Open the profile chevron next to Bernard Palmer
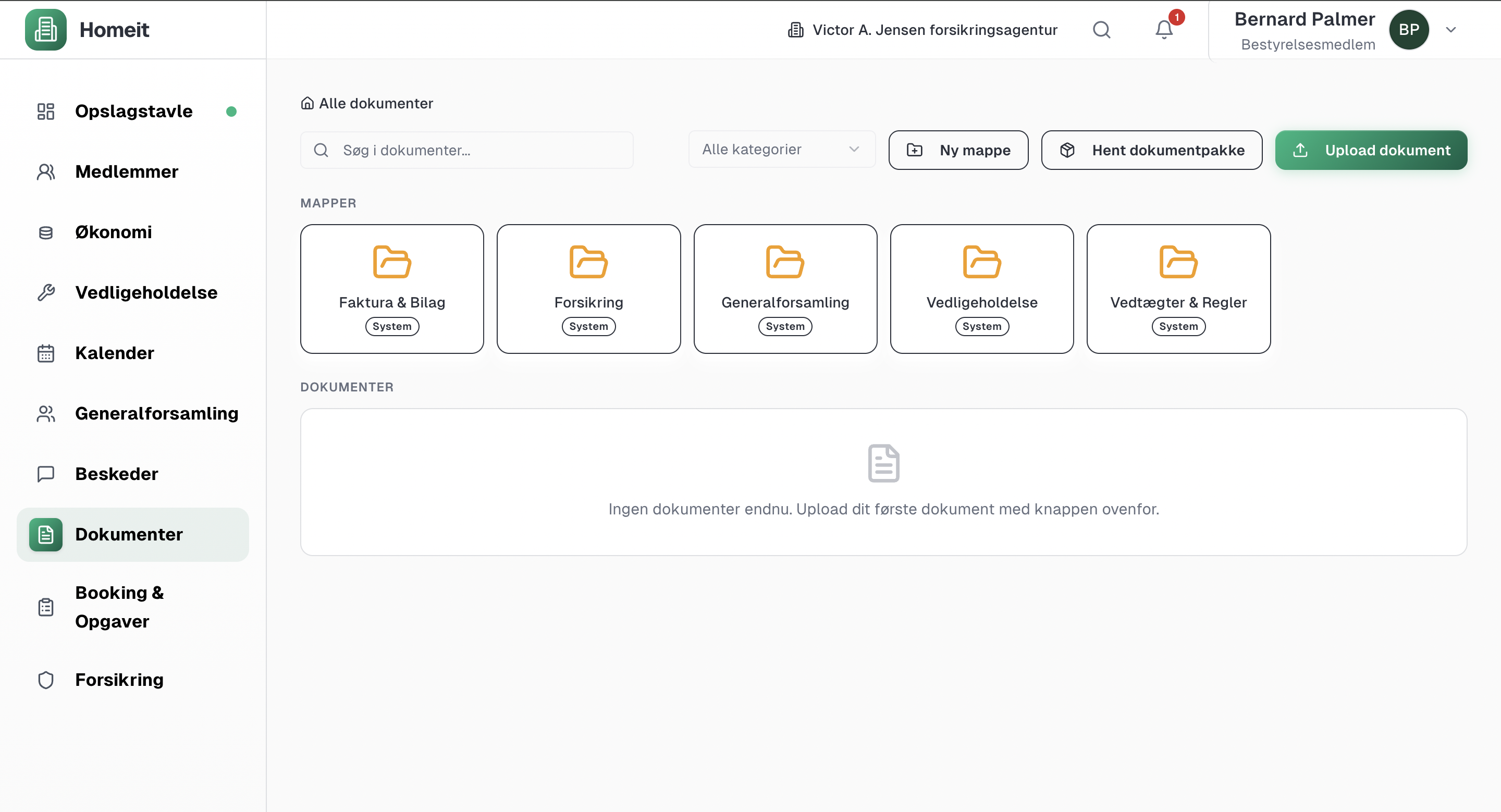Image resolution: width=1501 pixels, height=812 pixels. (1451, 30)
